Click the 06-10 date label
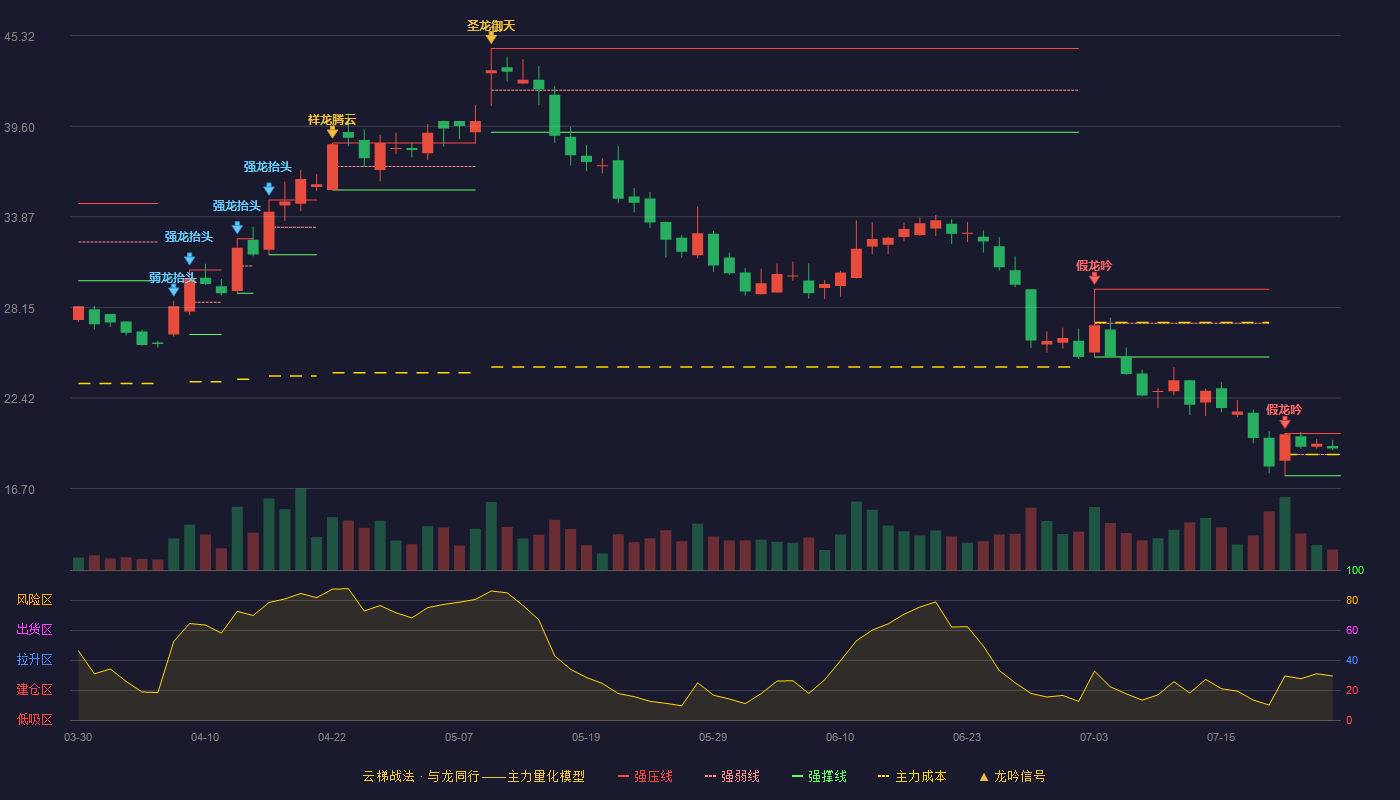This screenshot has width=1400, height=800. (840, 737)
